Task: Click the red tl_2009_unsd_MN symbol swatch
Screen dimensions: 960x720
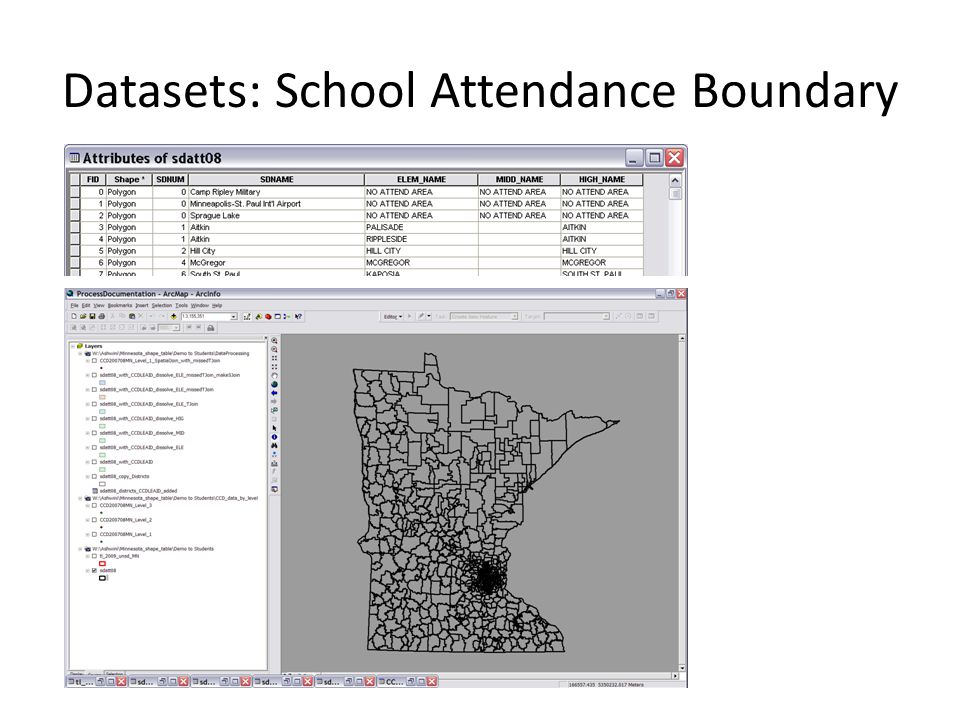Action: click(102, 563)
